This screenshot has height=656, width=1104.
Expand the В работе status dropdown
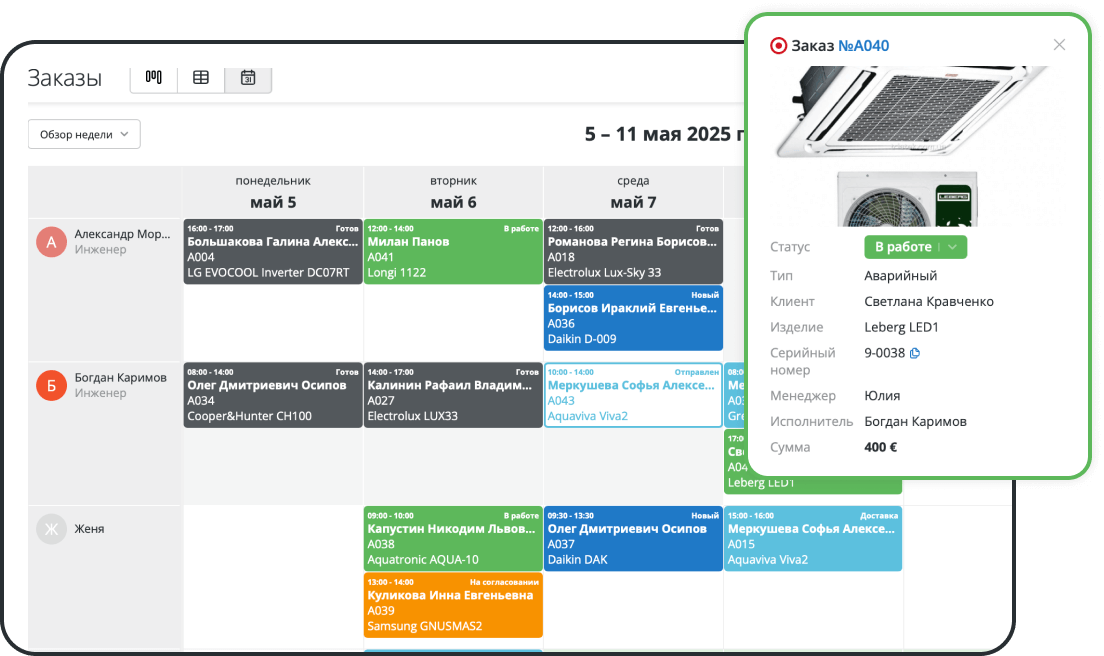coord(952,247)
